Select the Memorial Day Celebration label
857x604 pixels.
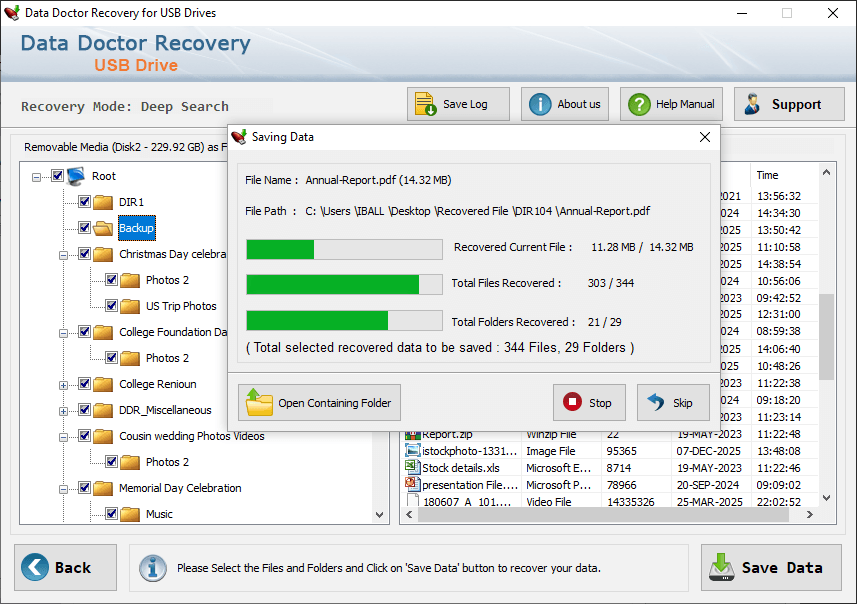point(180,488)
